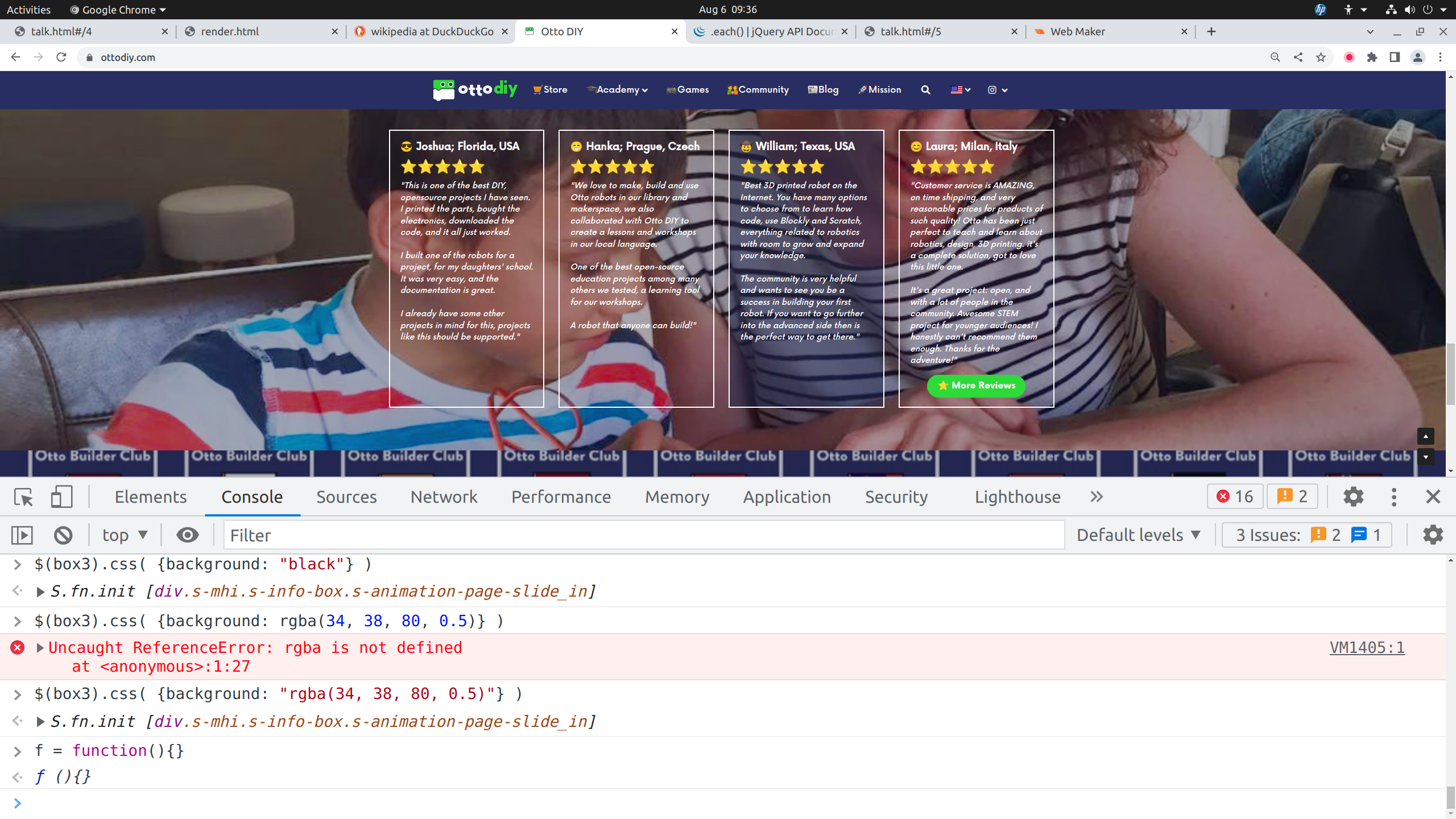Screen dimensions: 1456x819
Task: Click the More Reviews button
Action: pos(976,386)
